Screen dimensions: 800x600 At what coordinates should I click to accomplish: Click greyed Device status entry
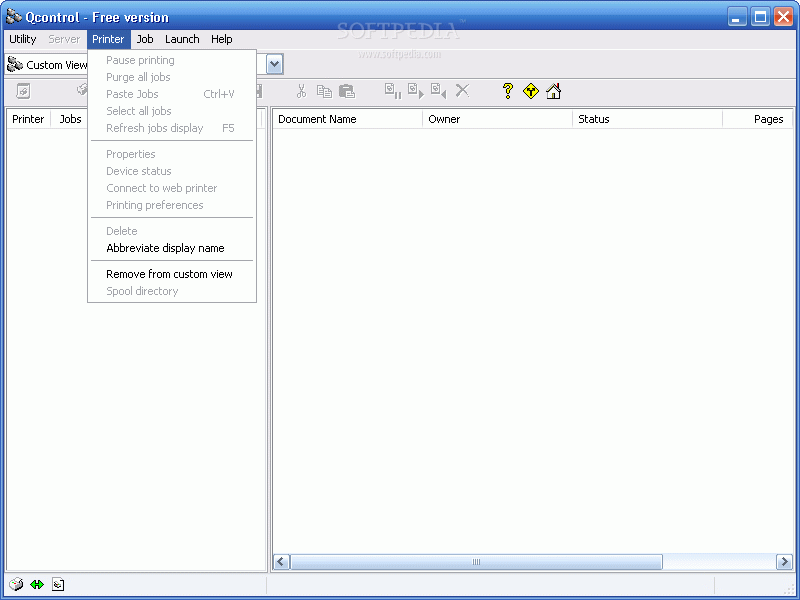[x=172, y=171]
